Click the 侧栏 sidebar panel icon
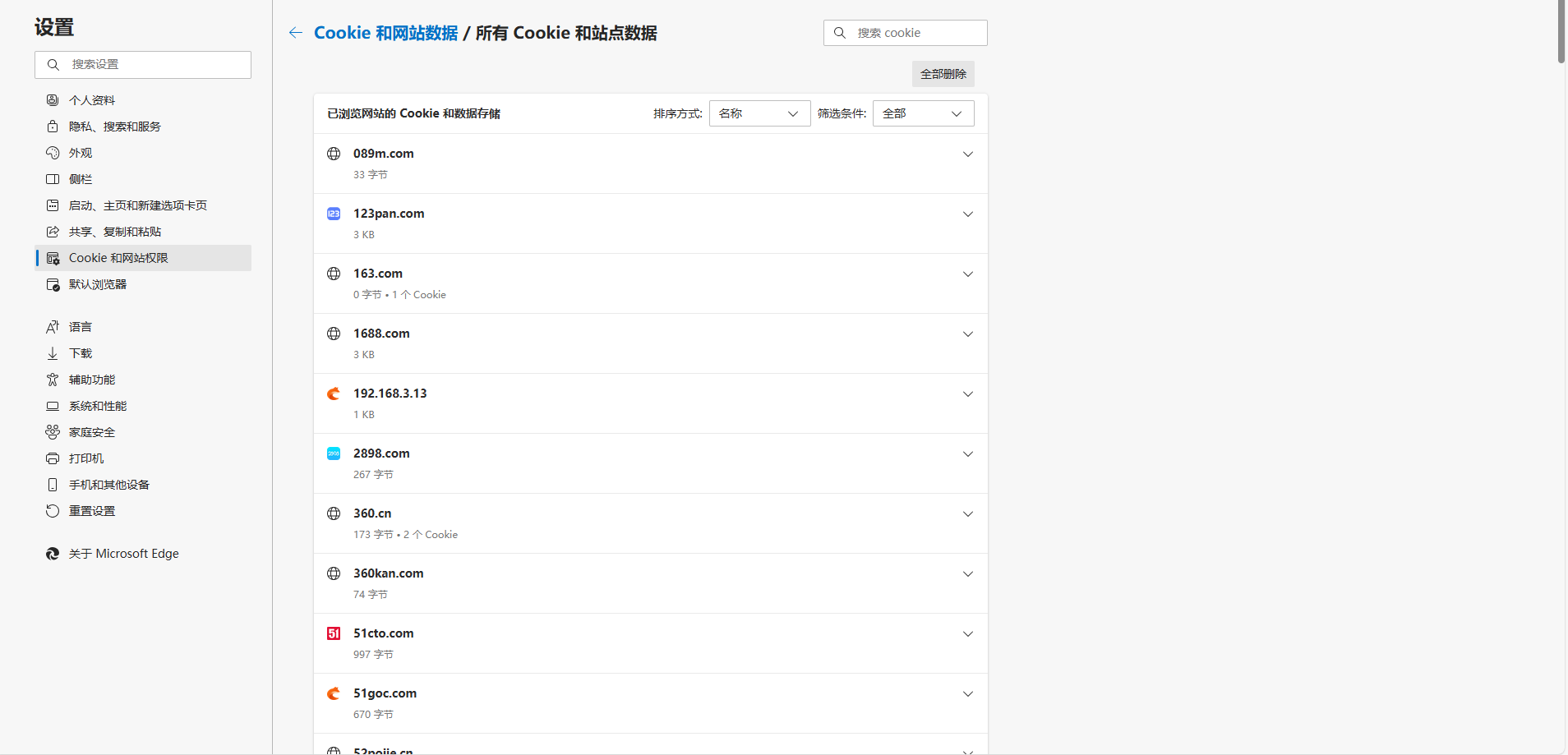The image size is (1568, 755). pyautogui.click(x=53, y=179)
